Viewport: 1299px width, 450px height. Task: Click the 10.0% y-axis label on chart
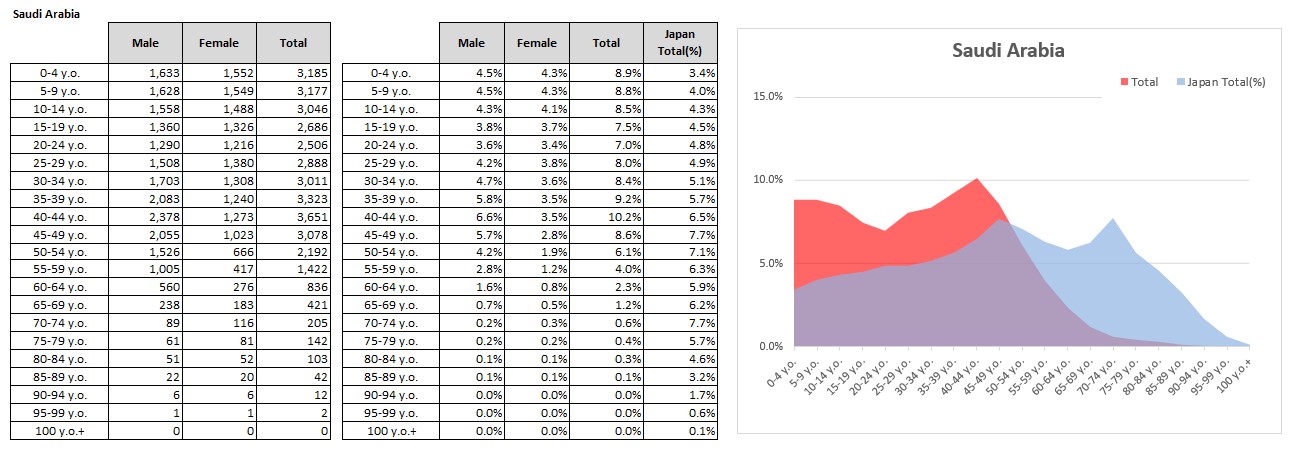(768, 180)
